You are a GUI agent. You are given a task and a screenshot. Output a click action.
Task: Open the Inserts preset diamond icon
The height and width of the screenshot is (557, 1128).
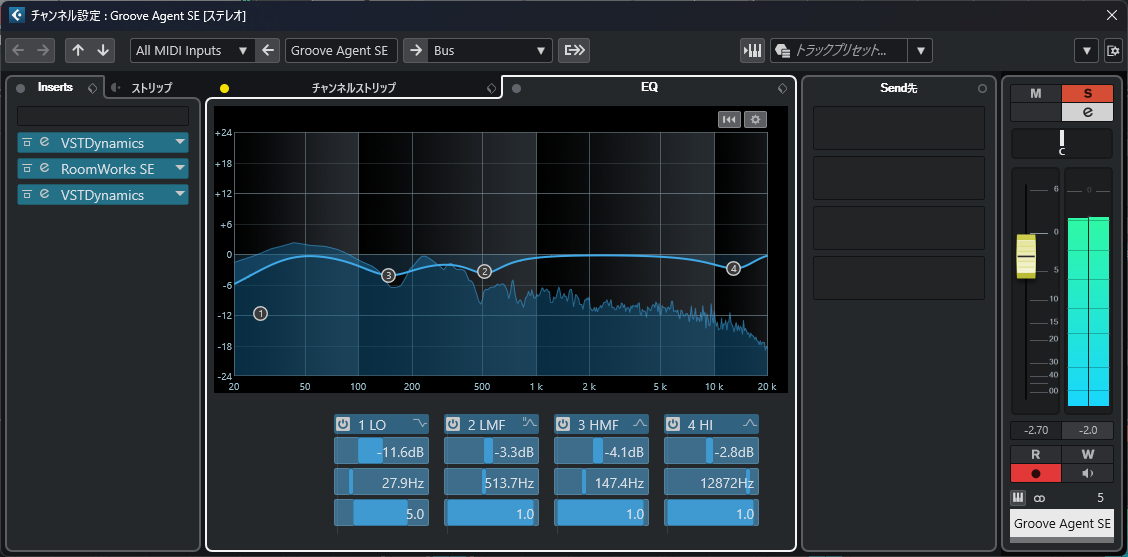click(92, 88)
